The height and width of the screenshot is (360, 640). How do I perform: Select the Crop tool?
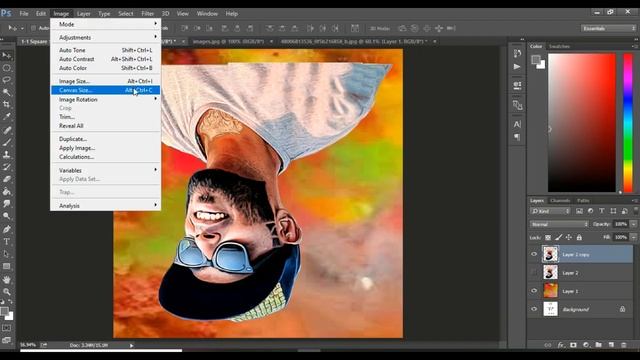tap(7, 104)
